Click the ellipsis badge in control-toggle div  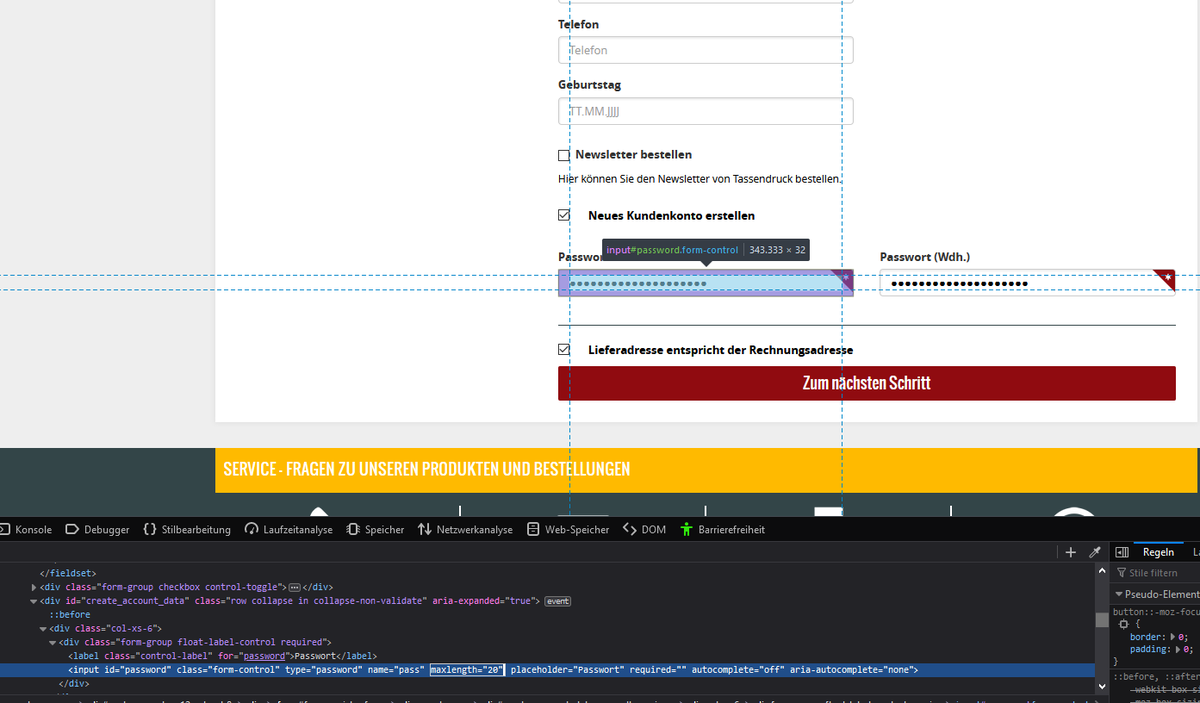(294, 587)
